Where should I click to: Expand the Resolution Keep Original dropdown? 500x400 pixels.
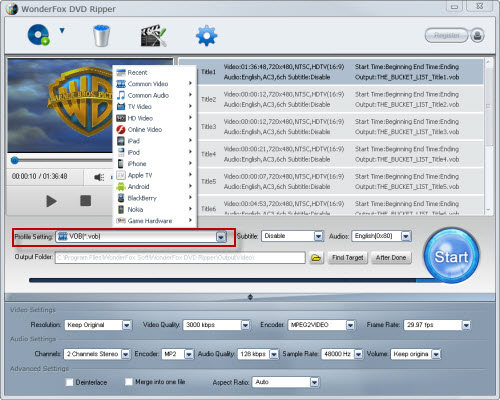point(127,325)
